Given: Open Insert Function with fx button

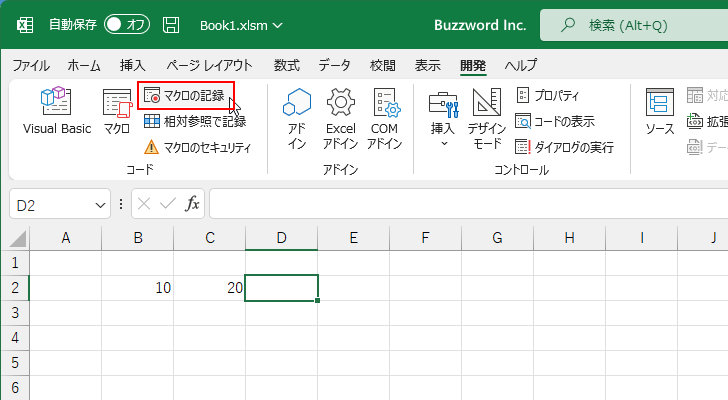Looking at the screenshot, I should pos(192,204).
